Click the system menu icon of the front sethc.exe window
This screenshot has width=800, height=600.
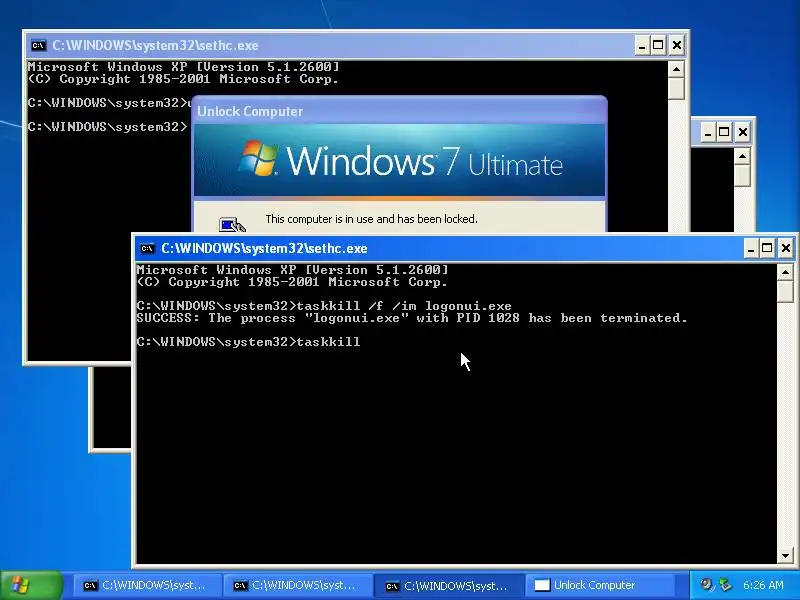[x=147, y=248]
